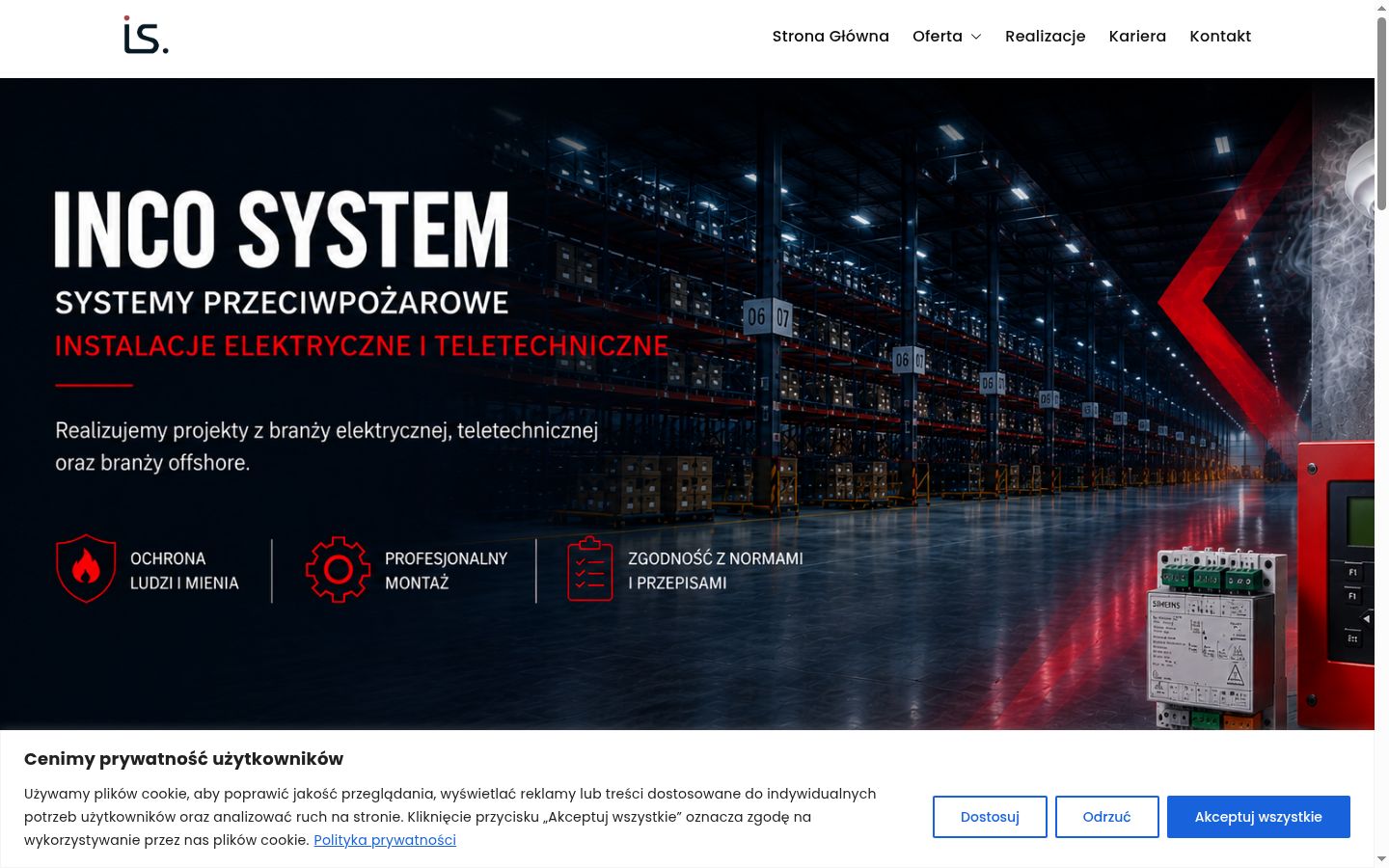Click the OCHRONA LUDZI I MIENIA label
This screenshot has height=868, width=1389.
[184, 571]
